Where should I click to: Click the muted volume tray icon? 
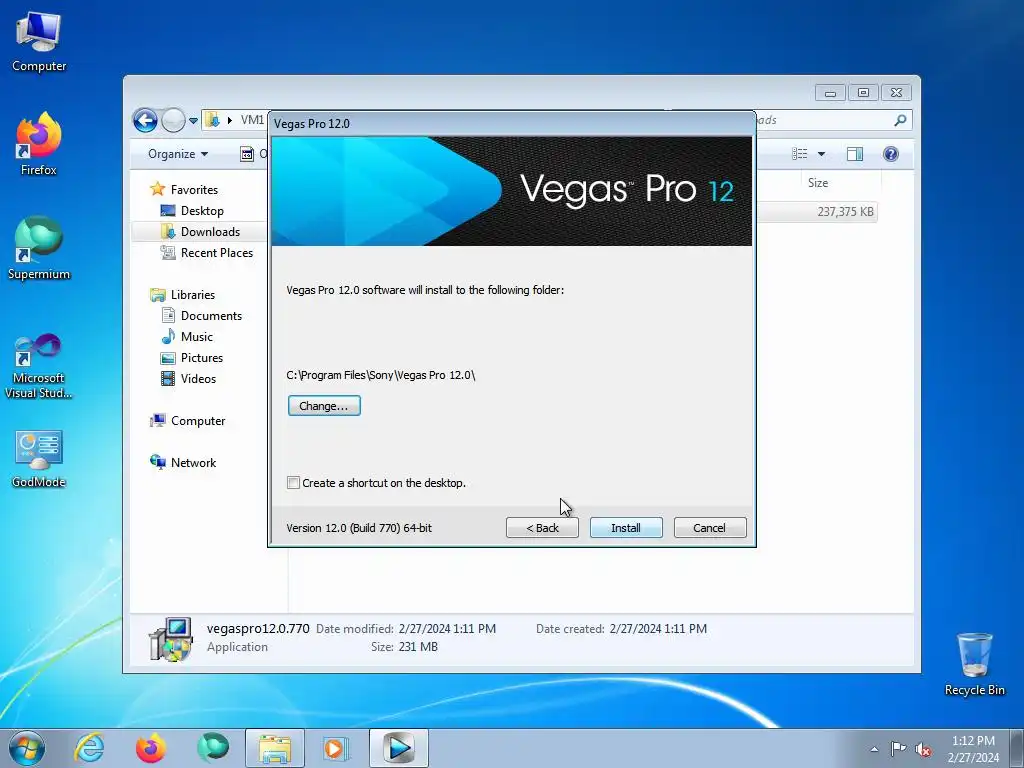click(x=923, y=749)
